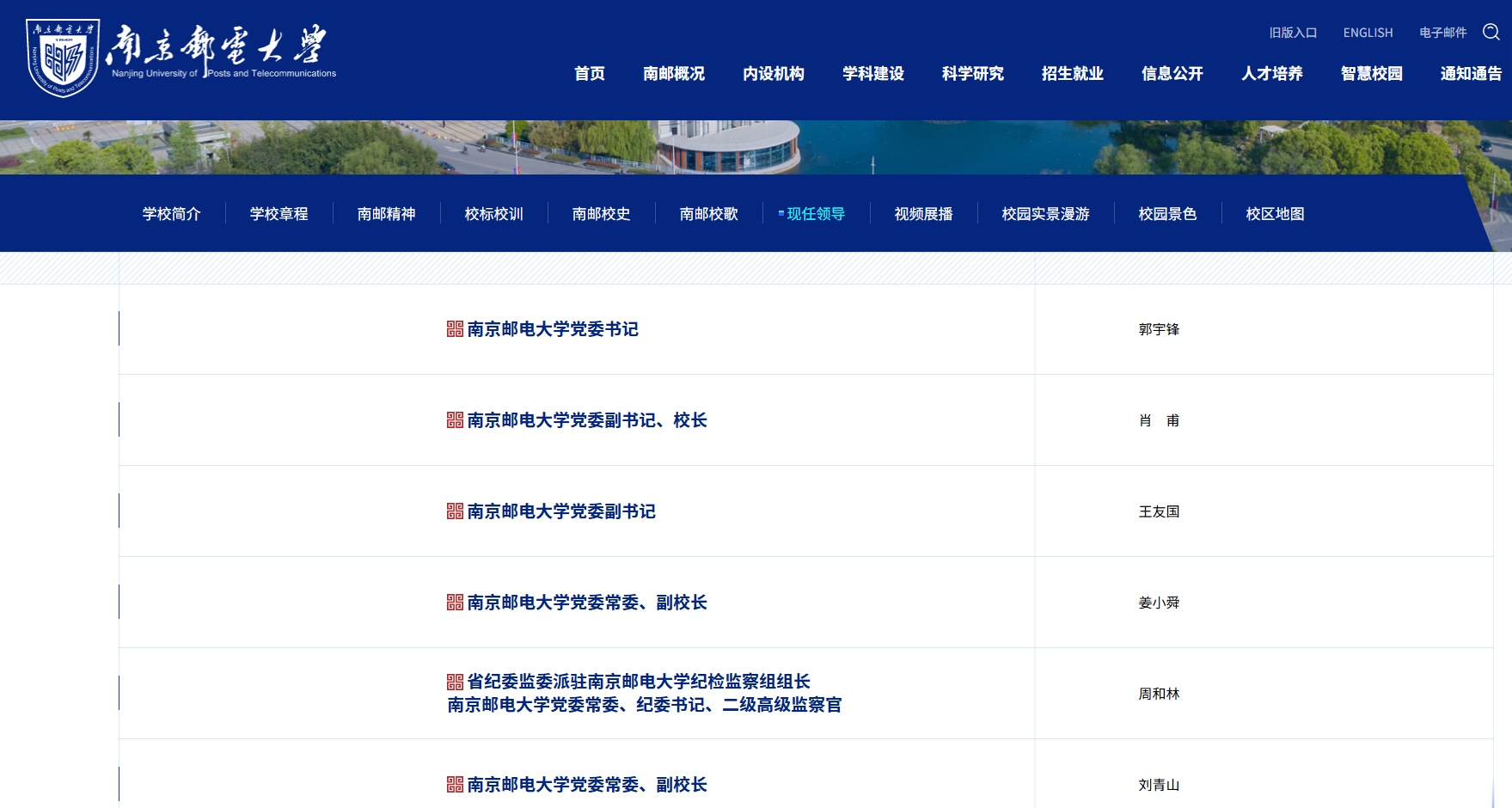Open 人才培养 menu
Viewport: 1512px width, 808px height.
pos(1272,74)
